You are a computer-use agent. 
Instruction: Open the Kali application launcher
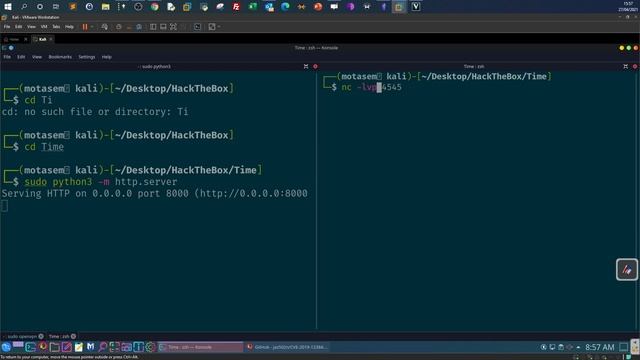coord(6,347)
